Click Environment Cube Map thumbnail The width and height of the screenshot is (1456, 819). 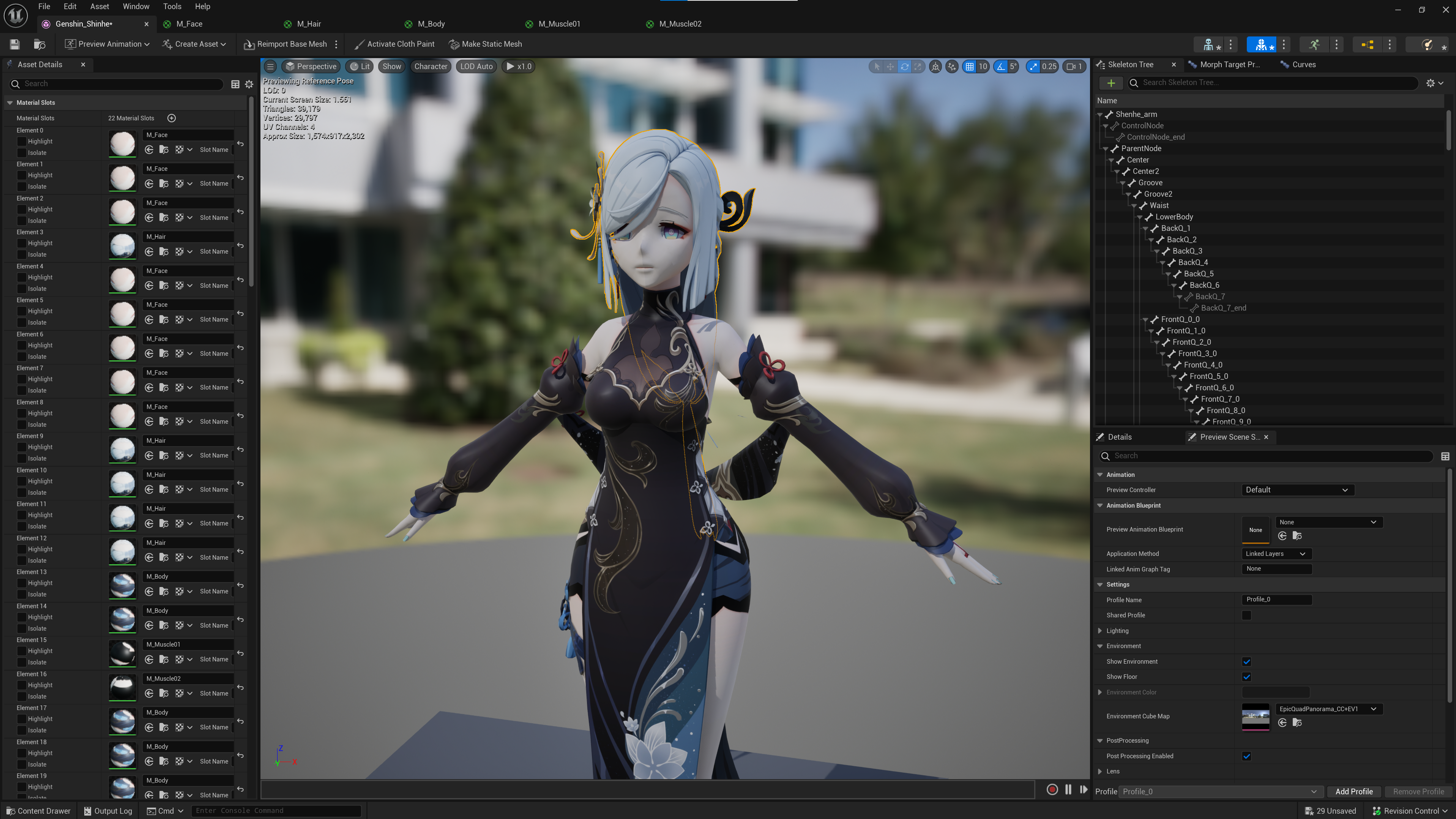point(1255,717)
